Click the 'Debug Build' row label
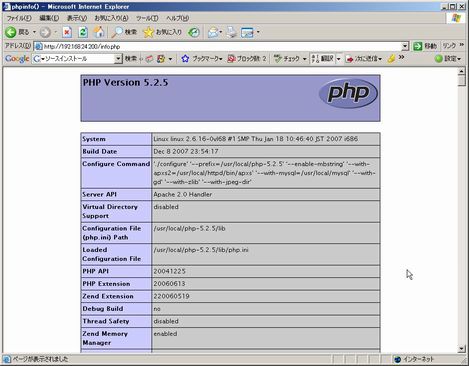Image resolution: width=469 pixels, height=366 pixels. (103, 309)
